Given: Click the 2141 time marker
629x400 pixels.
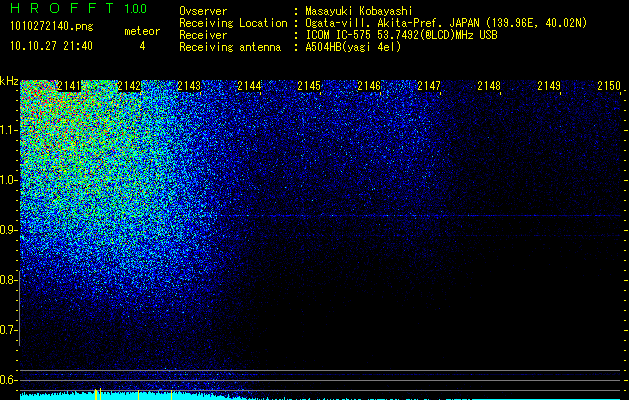Looking at the screenshot, I should [x=69, y=86].
